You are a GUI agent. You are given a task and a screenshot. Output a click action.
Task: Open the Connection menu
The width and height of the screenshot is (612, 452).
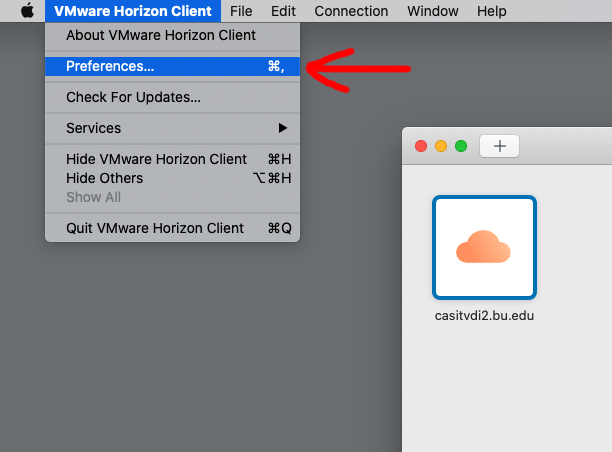pyautogui.click(x=351, y=11)
